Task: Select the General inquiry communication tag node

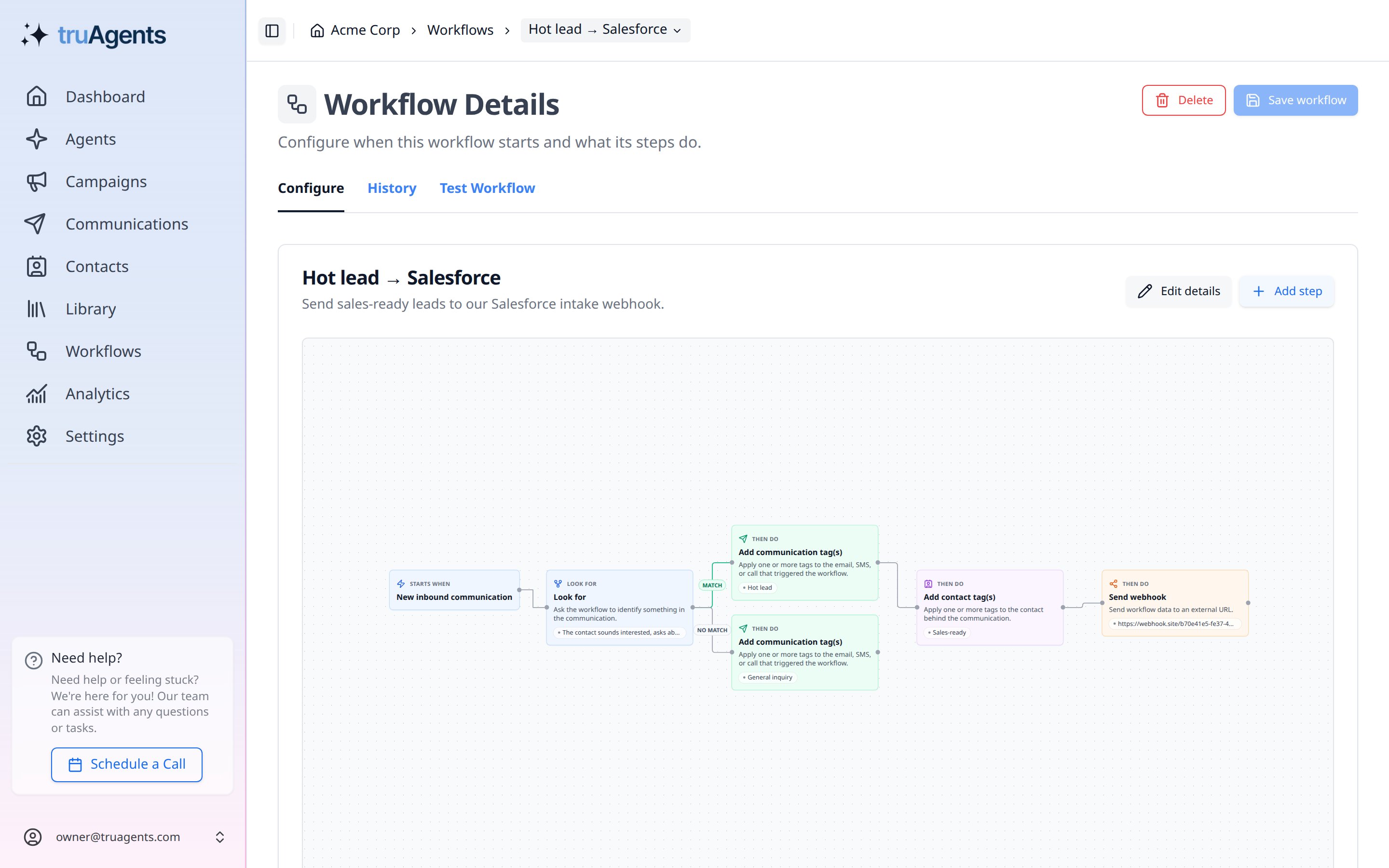Action: point(804,652)
